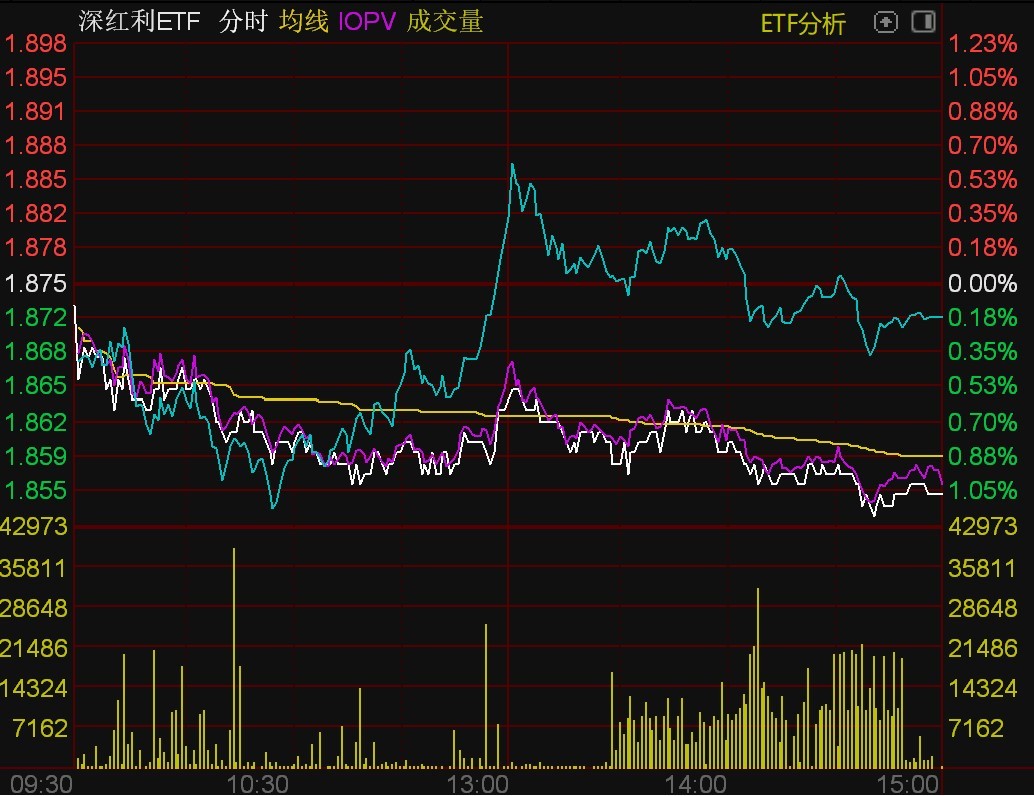Screen dimensions: 1034x796
Task: Toggle the purple IOPV line display
Action: coord(368,20)
